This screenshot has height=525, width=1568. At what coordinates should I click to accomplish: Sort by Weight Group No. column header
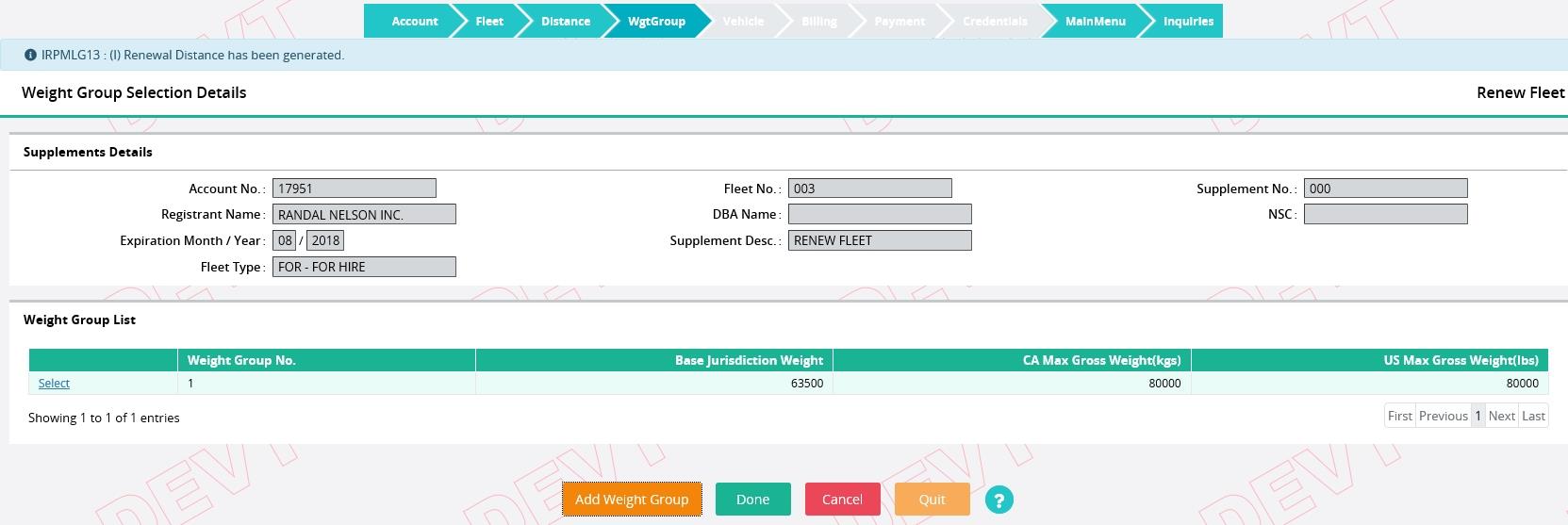pos(326,360)
